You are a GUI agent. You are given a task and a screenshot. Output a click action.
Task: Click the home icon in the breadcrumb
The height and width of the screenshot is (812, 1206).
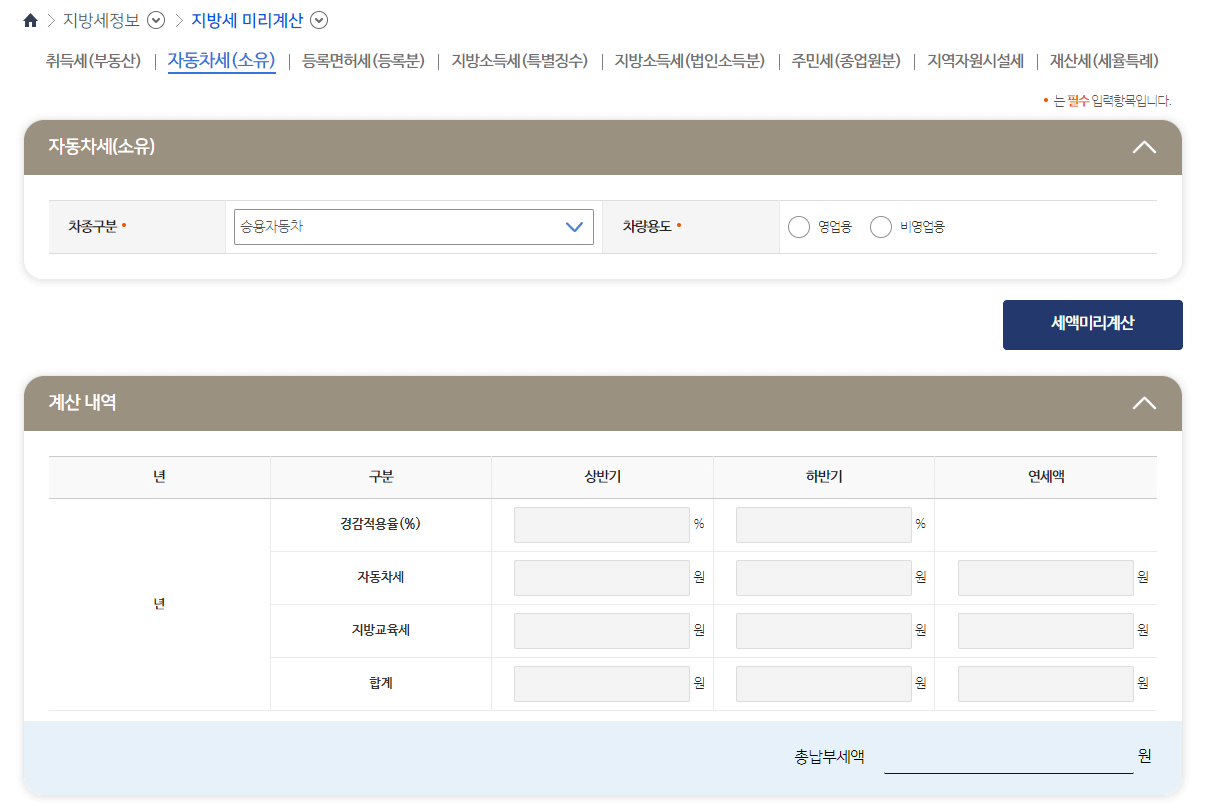click(28, 18)
